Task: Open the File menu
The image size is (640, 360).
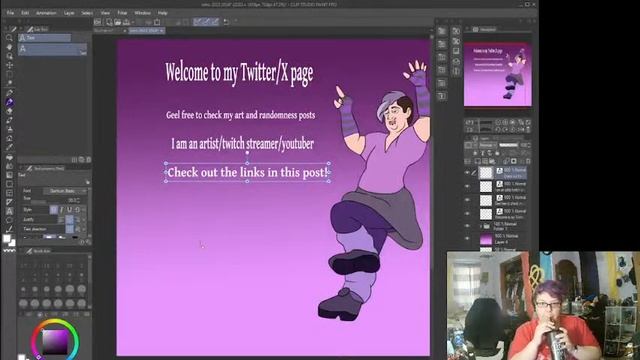Action: coord(10,13)
